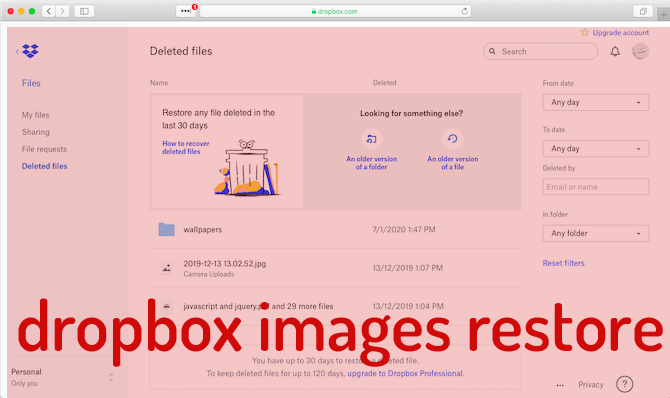Click the '7/1/2020 1:47 PM' deleted date

click(x=404, y=230)
